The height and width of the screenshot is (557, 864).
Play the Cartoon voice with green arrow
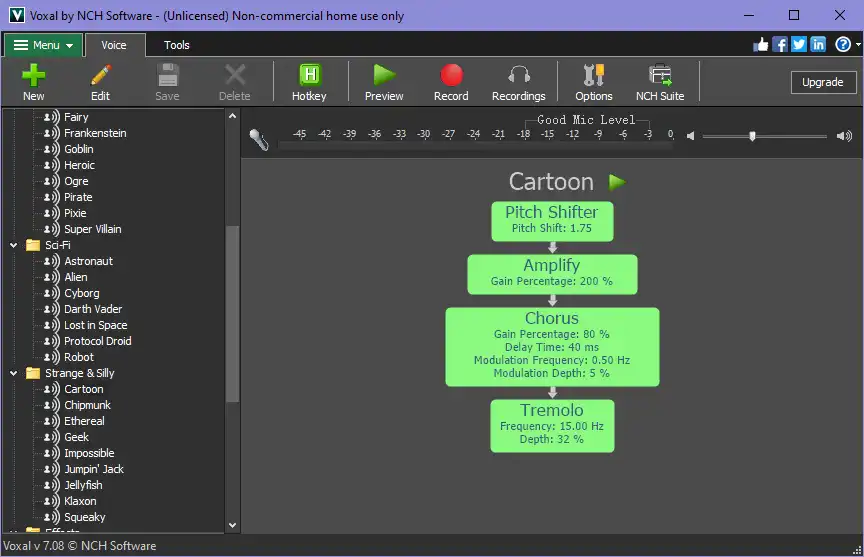point(617,182)
